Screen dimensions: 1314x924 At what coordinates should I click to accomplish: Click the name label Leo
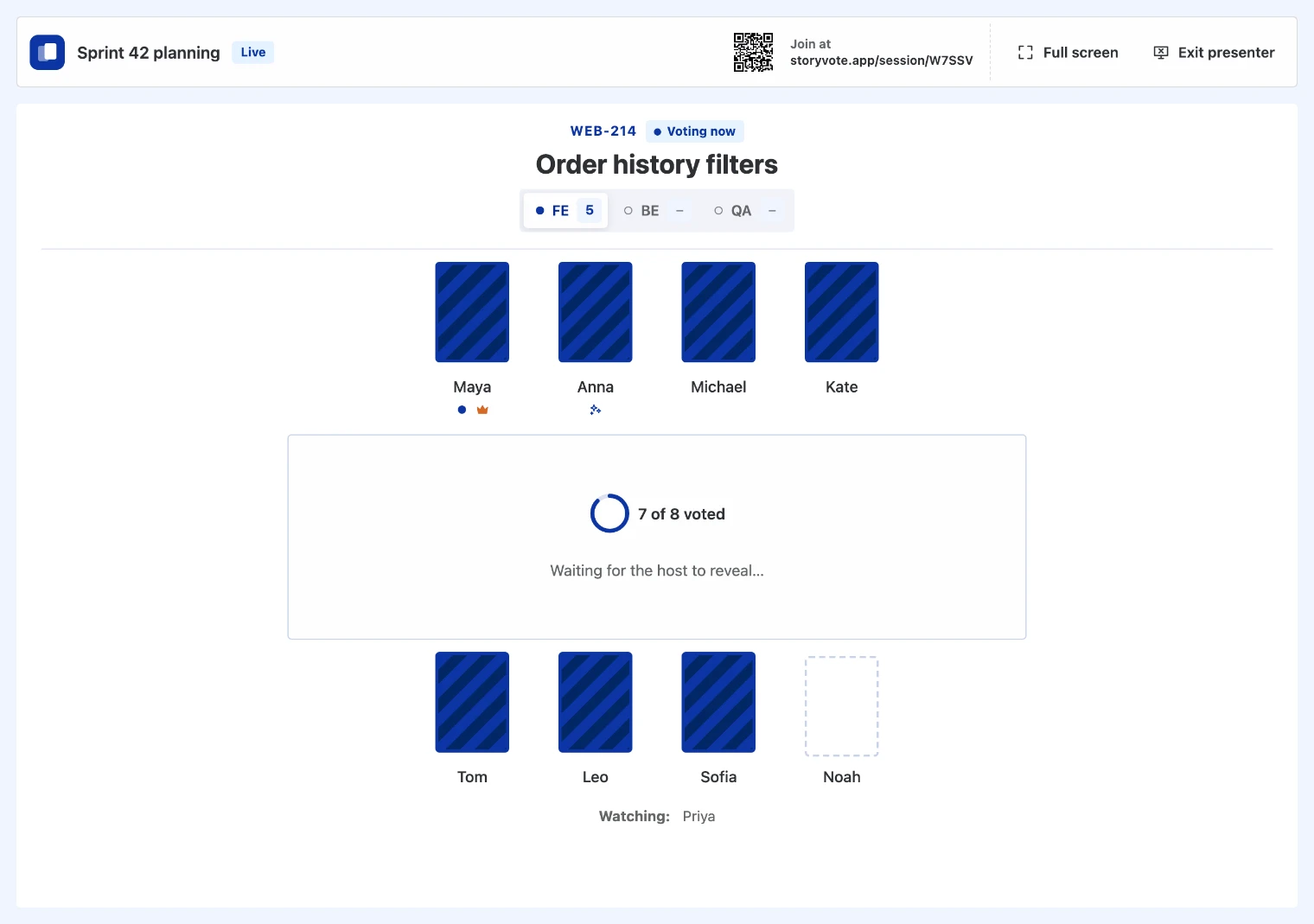tap(596, 777)
